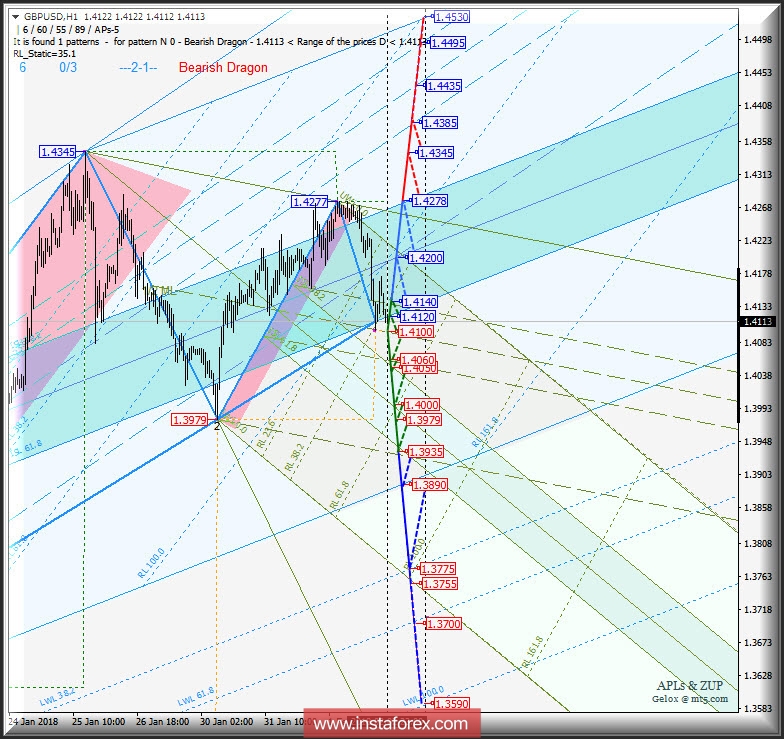Select the red 'Bearish Dragon' pattern label
784x739 pixels.
223,67
